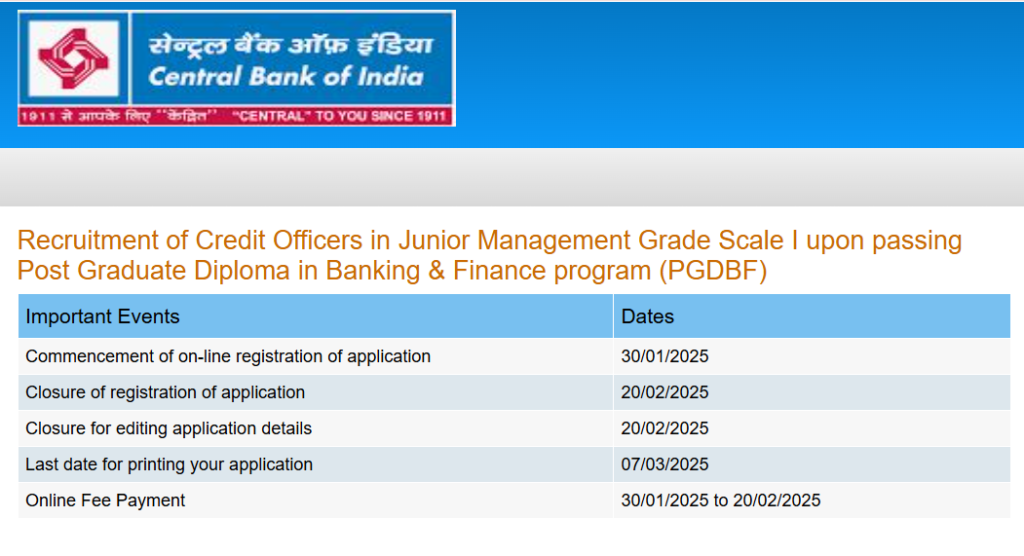Click the recruitment of Credit Officers heading
1024x556 pixels.
click(489, 255)
